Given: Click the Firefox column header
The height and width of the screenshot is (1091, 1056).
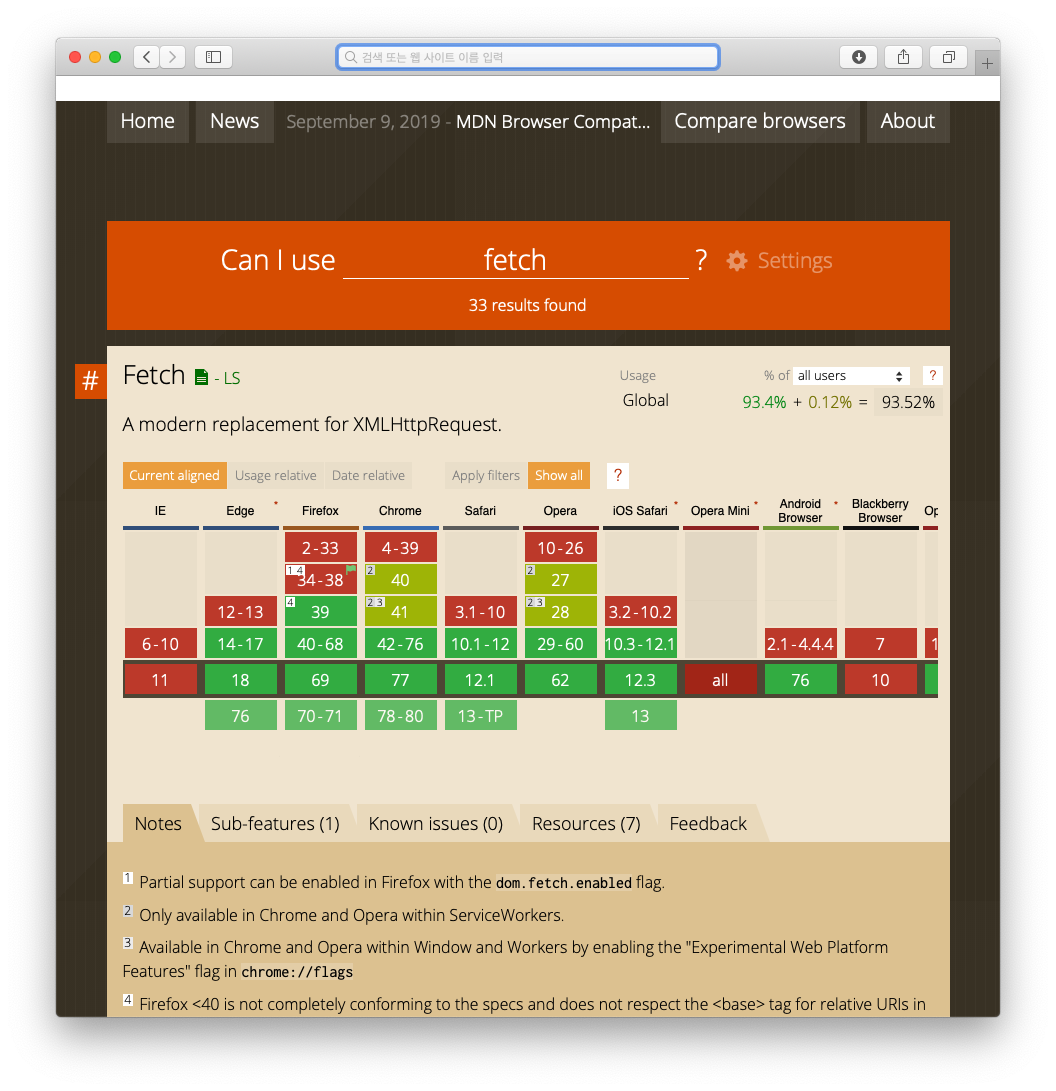Looking at the screenshot, I should pos(321,511).
